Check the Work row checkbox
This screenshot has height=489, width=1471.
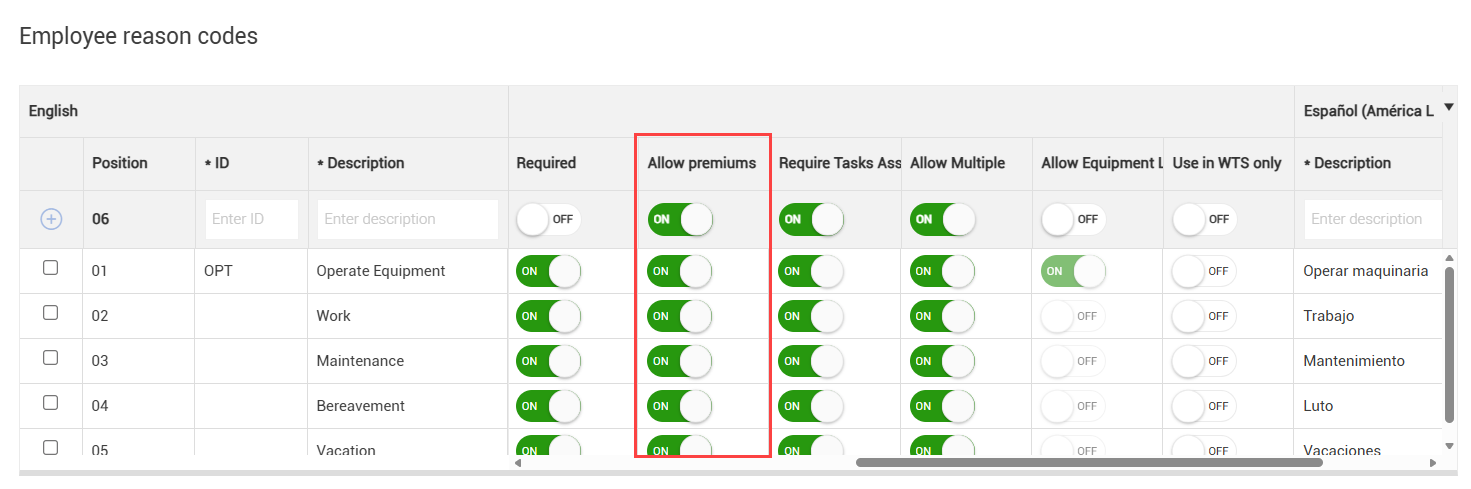(x=51, y=313)
